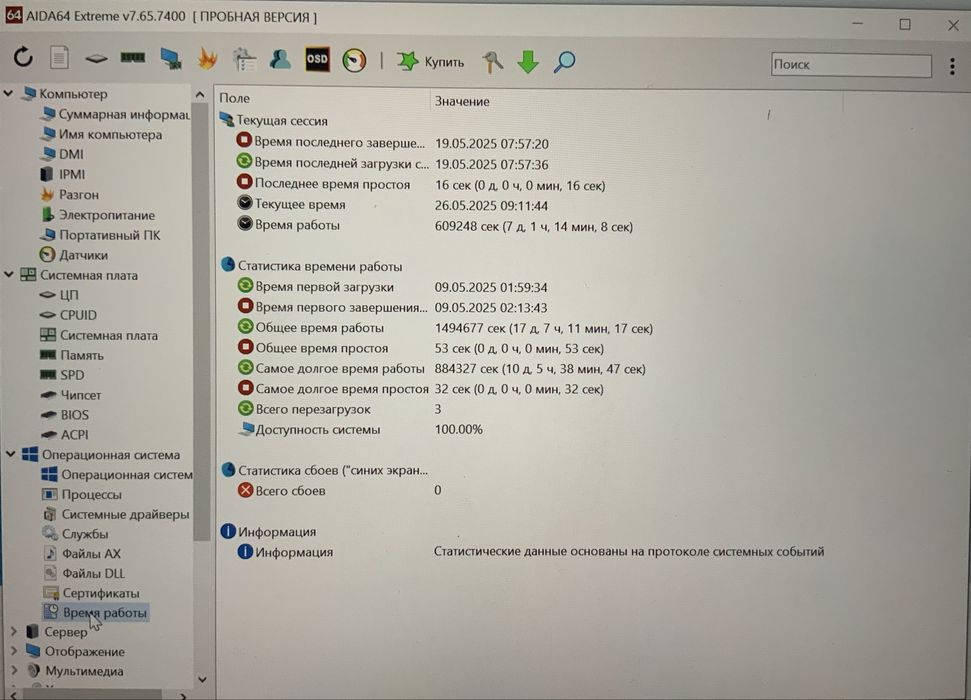Select the Разгон flame item
Viewport: 971px width, 700px height.
point(70,195)
